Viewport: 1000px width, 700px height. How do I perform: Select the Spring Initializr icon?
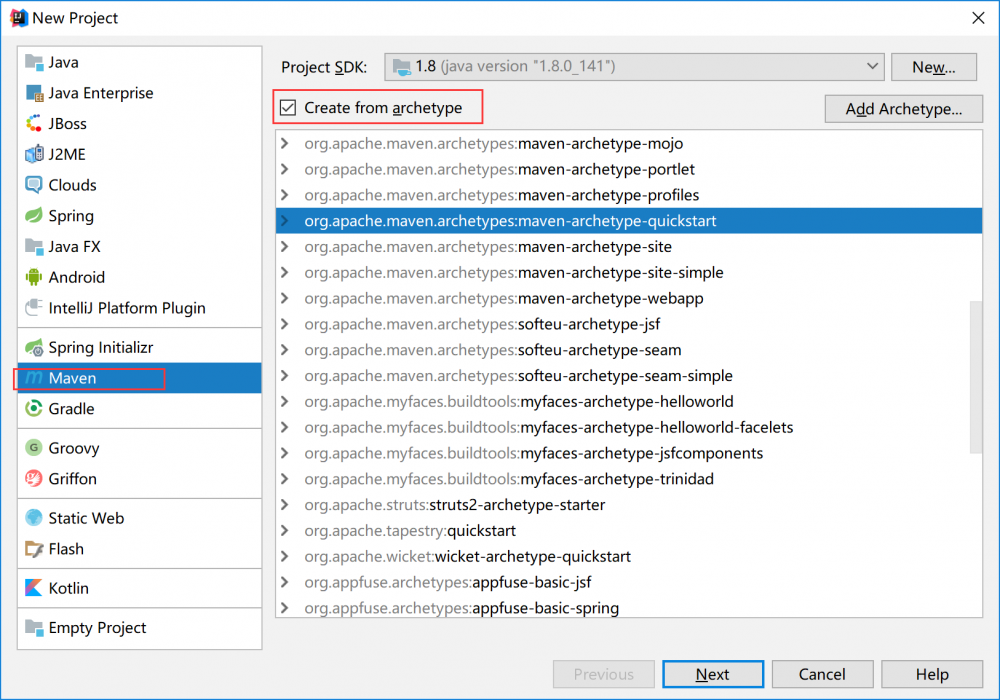[34, 347]
